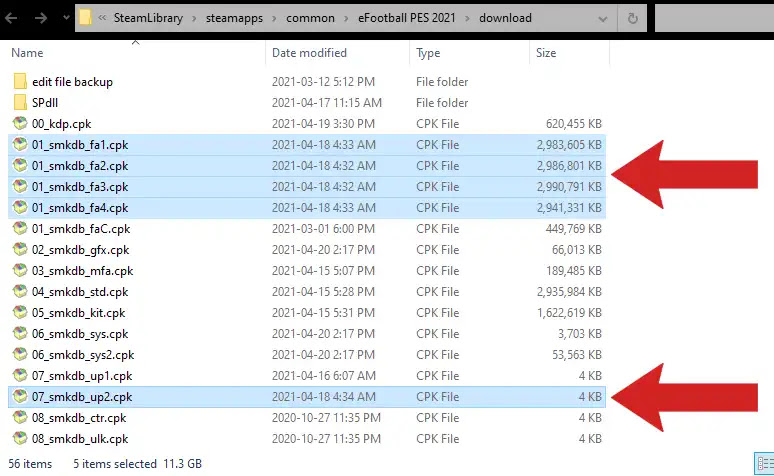Expand the chevron after steamapps
The height and width of the screenshot is (476, 774).
pos(274,19)
